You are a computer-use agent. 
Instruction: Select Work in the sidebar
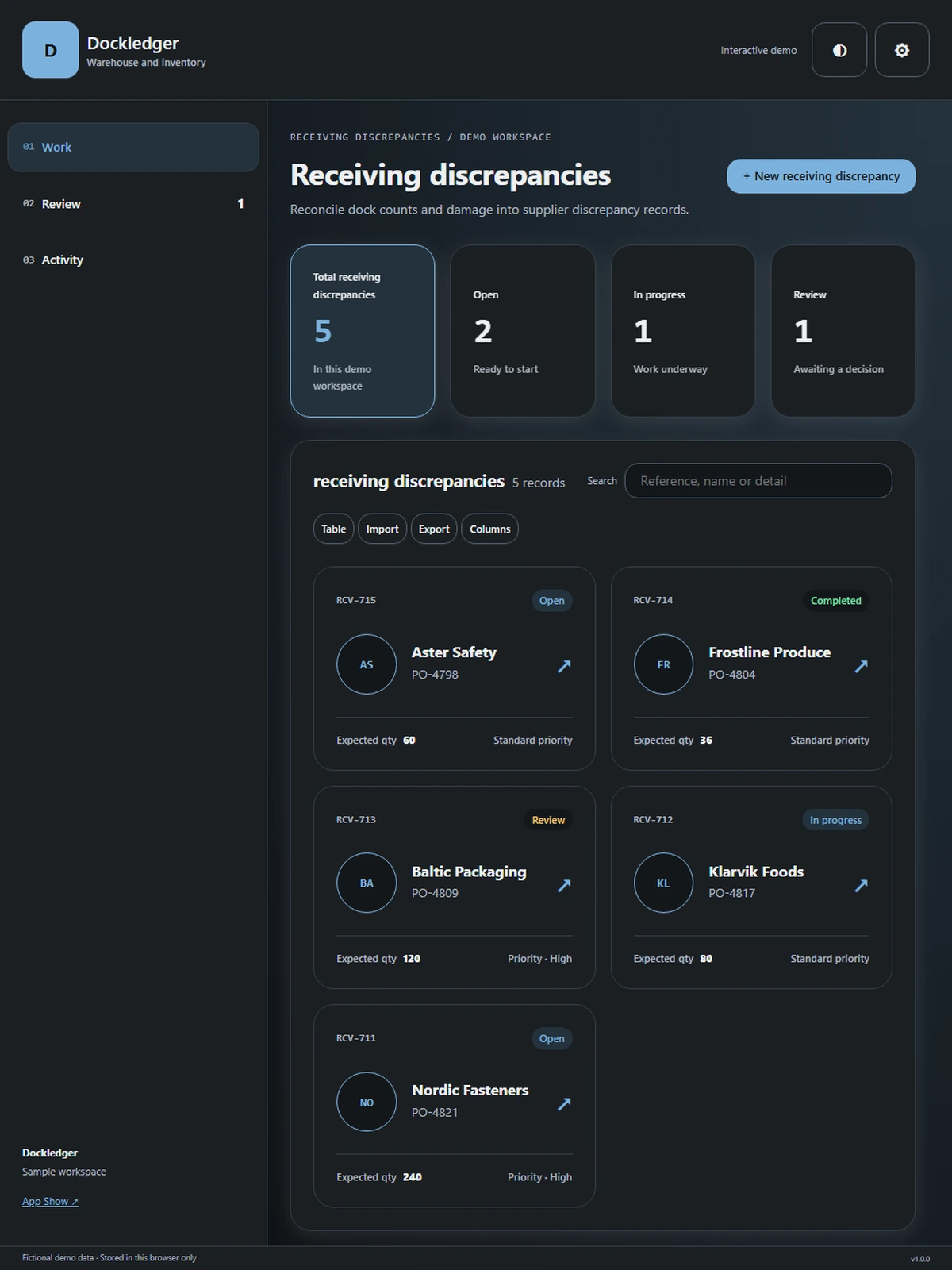[x=133, y=147]
